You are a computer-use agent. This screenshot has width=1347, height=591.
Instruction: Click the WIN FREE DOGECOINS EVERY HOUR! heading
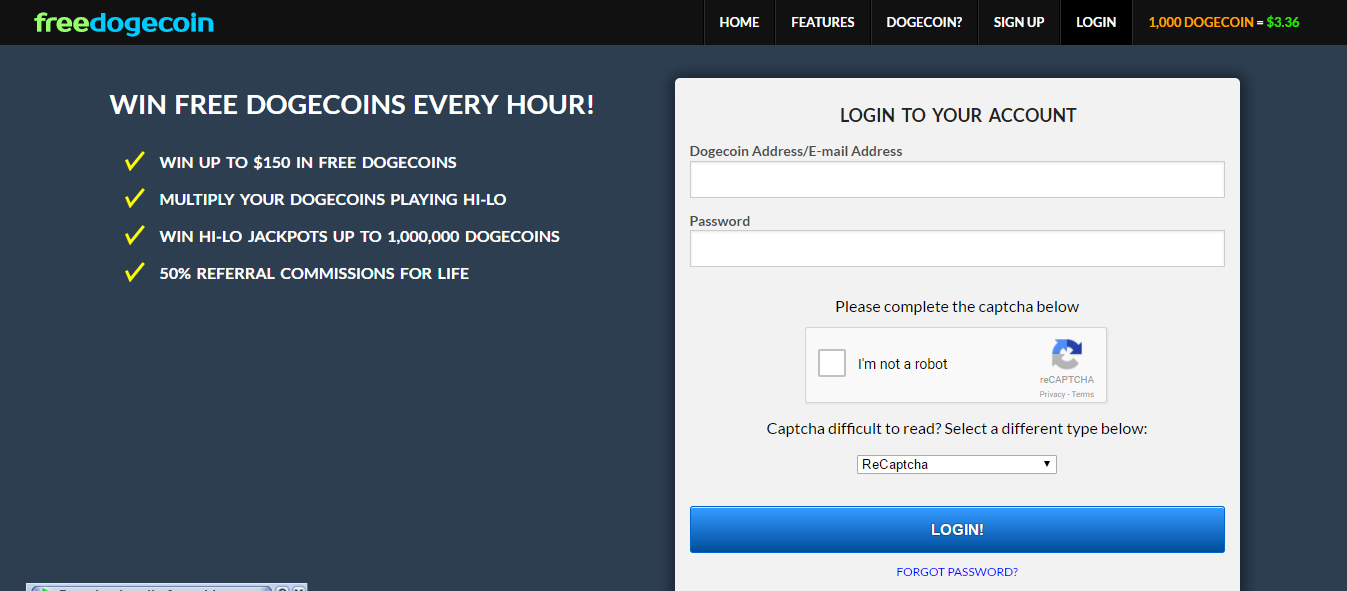click(352, 105)
